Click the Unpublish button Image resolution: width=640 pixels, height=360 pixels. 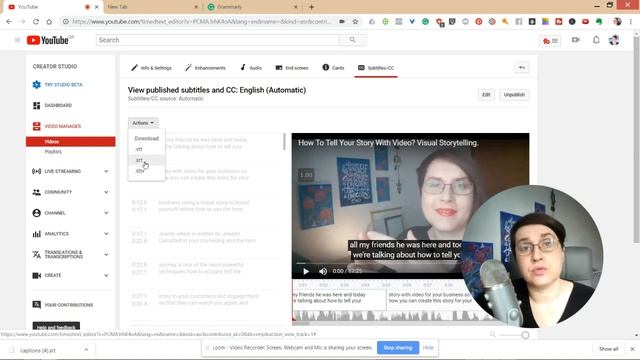coord(514,95)
